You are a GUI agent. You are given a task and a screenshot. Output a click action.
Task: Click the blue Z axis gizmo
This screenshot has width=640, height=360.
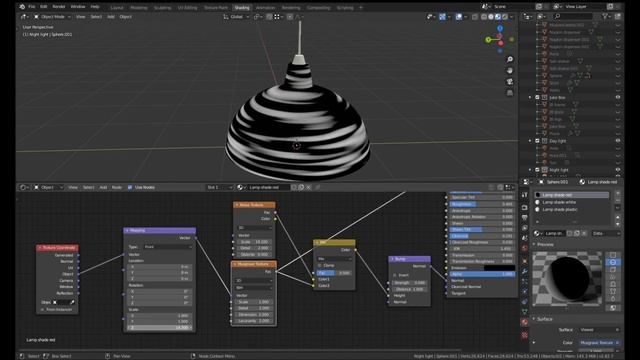click(x=500, y=28)
